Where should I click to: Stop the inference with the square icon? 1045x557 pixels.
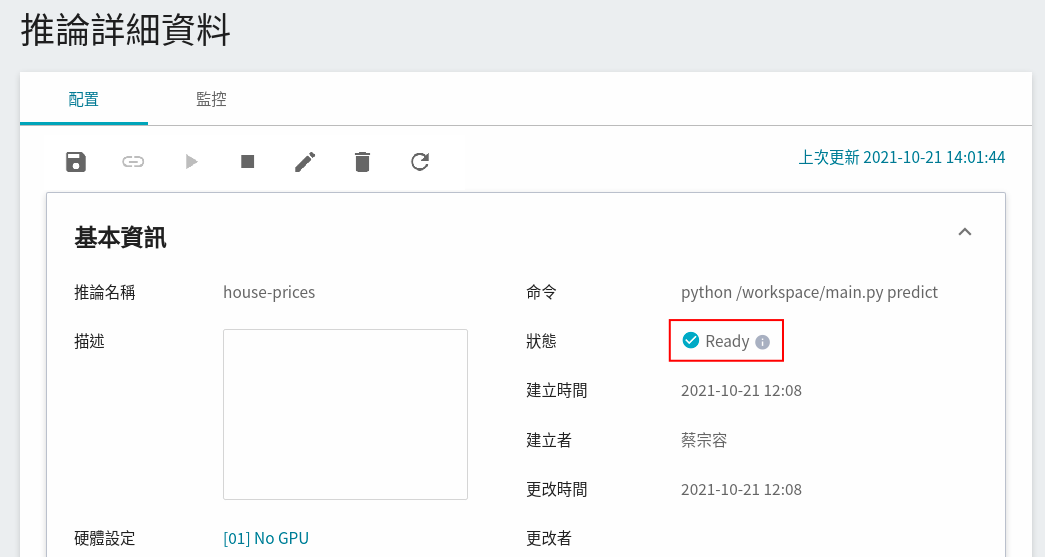tap(248, 161)
